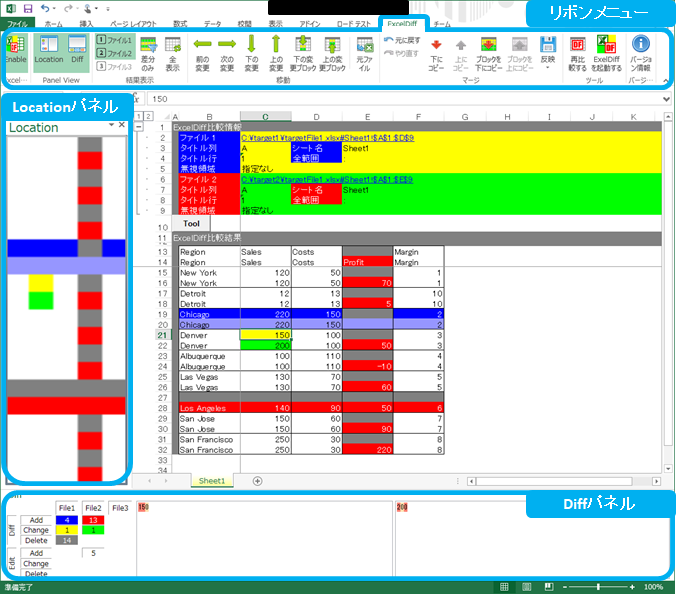Click 元に戻す undo in ExcelDiff ribbon
The image size is (676, 594).
402,40
